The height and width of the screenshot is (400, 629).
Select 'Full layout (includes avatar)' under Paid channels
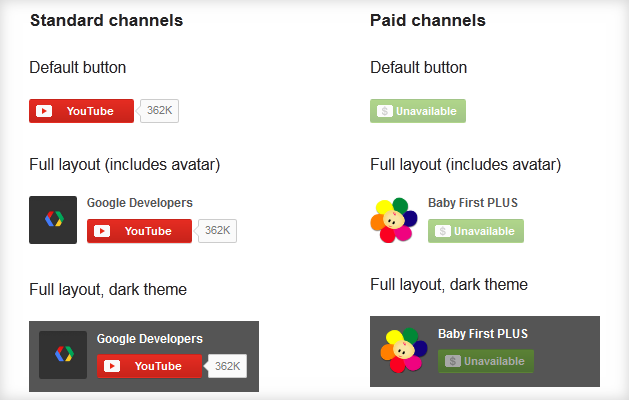(x=466, y=165)
